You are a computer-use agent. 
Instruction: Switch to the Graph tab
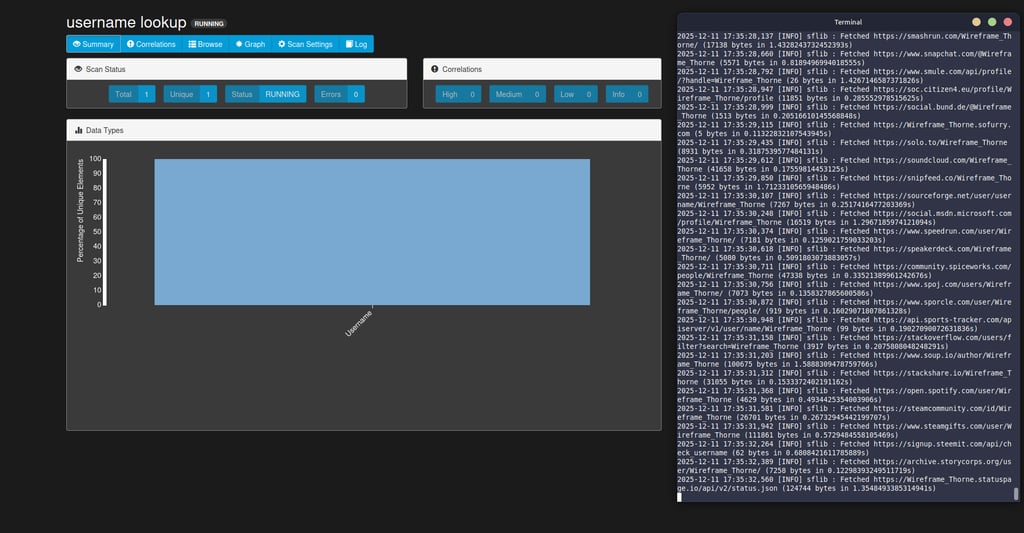250,44
